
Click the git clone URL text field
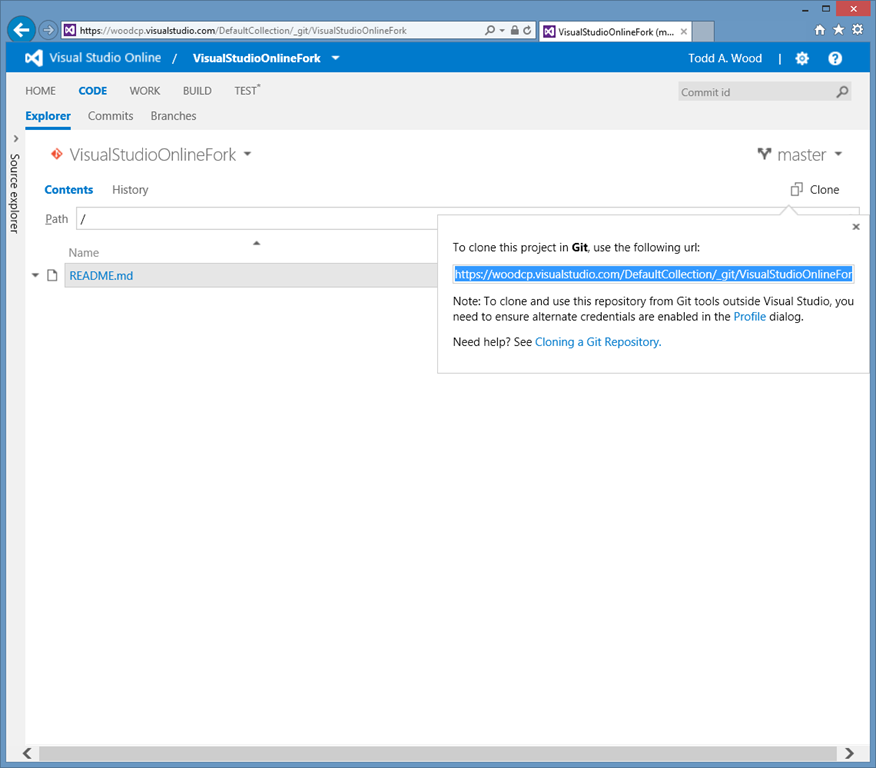click(x=653, y=274)
